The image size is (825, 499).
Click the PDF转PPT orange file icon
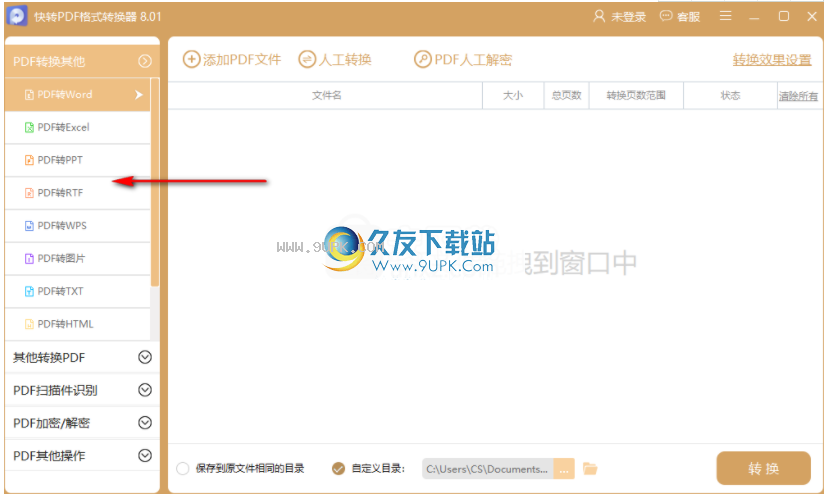pos(29,160)
